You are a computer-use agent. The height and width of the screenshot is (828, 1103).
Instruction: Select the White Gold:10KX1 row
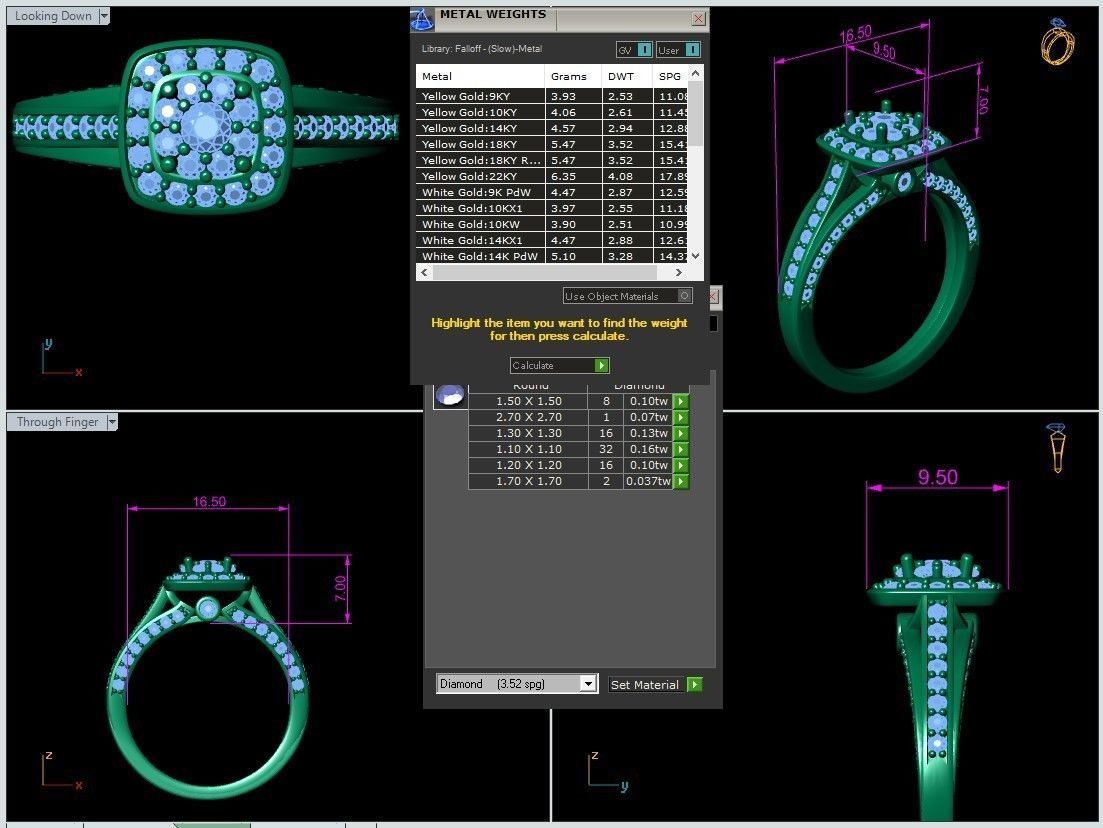click(x=552, y=208)
